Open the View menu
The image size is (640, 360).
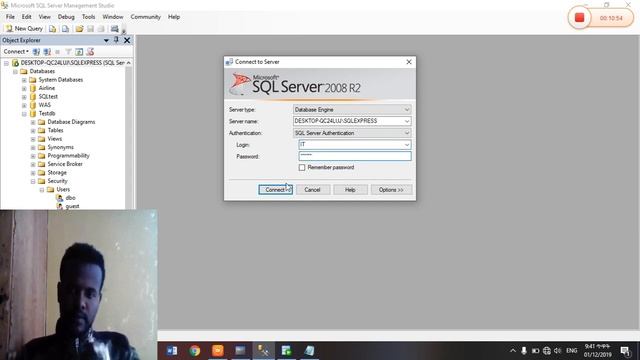(44, 17)
